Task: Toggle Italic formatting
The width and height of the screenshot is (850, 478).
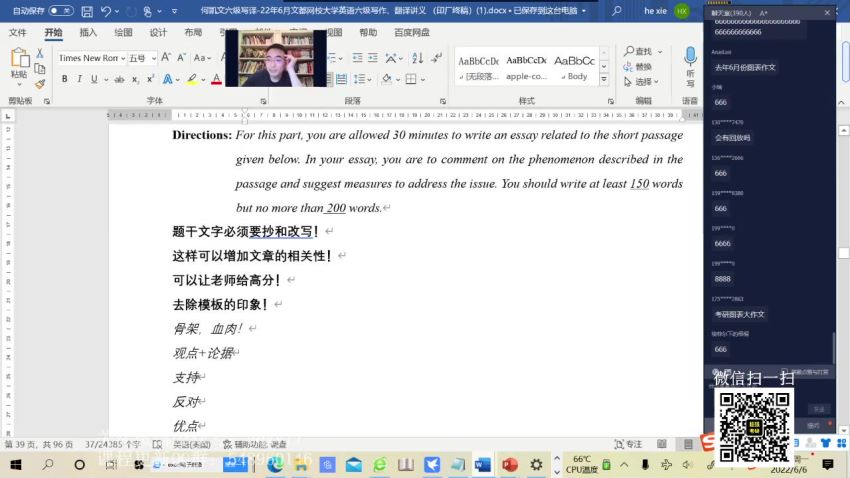Action: pos(79,79)
